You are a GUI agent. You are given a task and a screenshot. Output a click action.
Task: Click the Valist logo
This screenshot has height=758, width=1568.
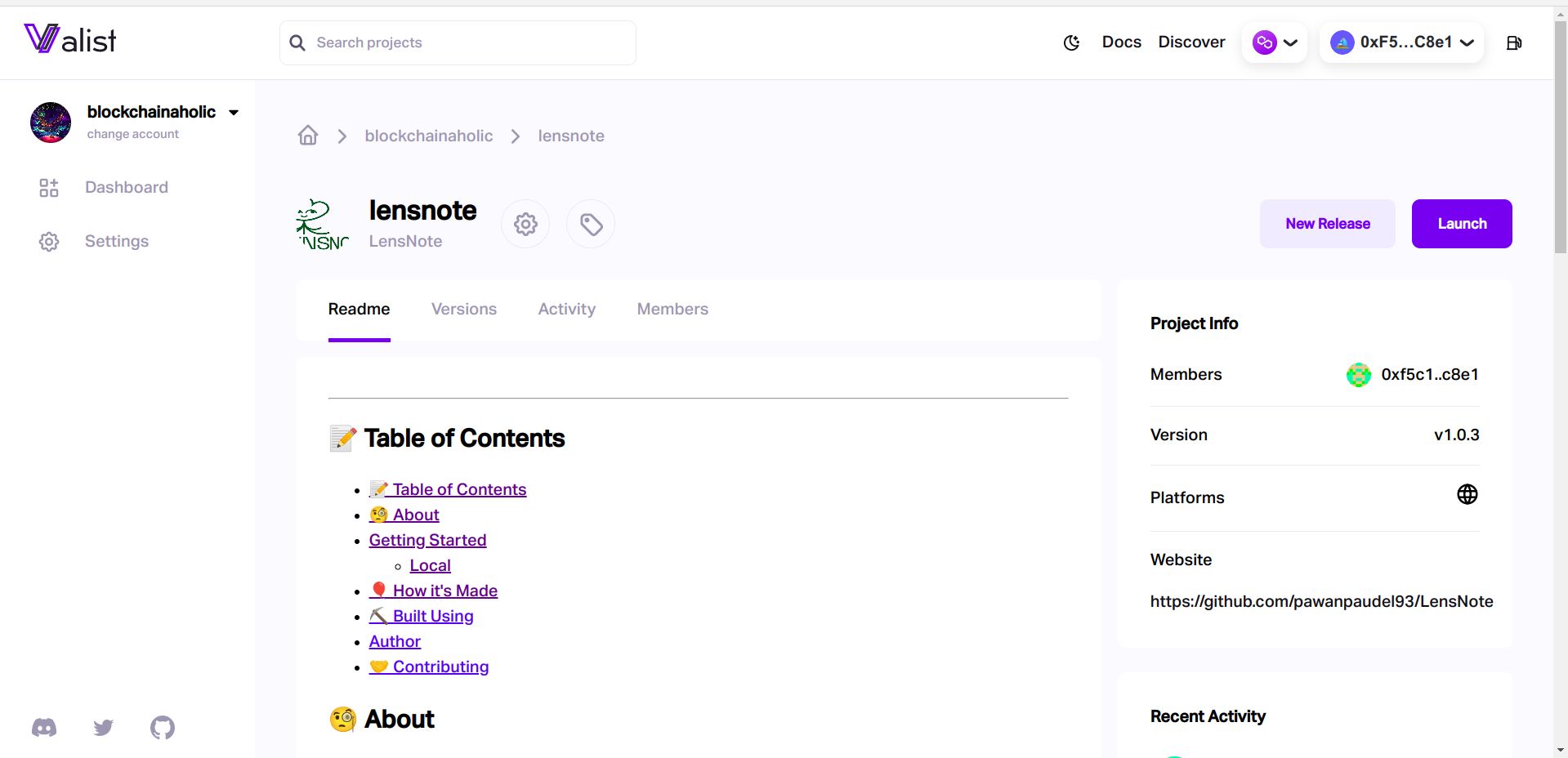[x=70, y=39]
